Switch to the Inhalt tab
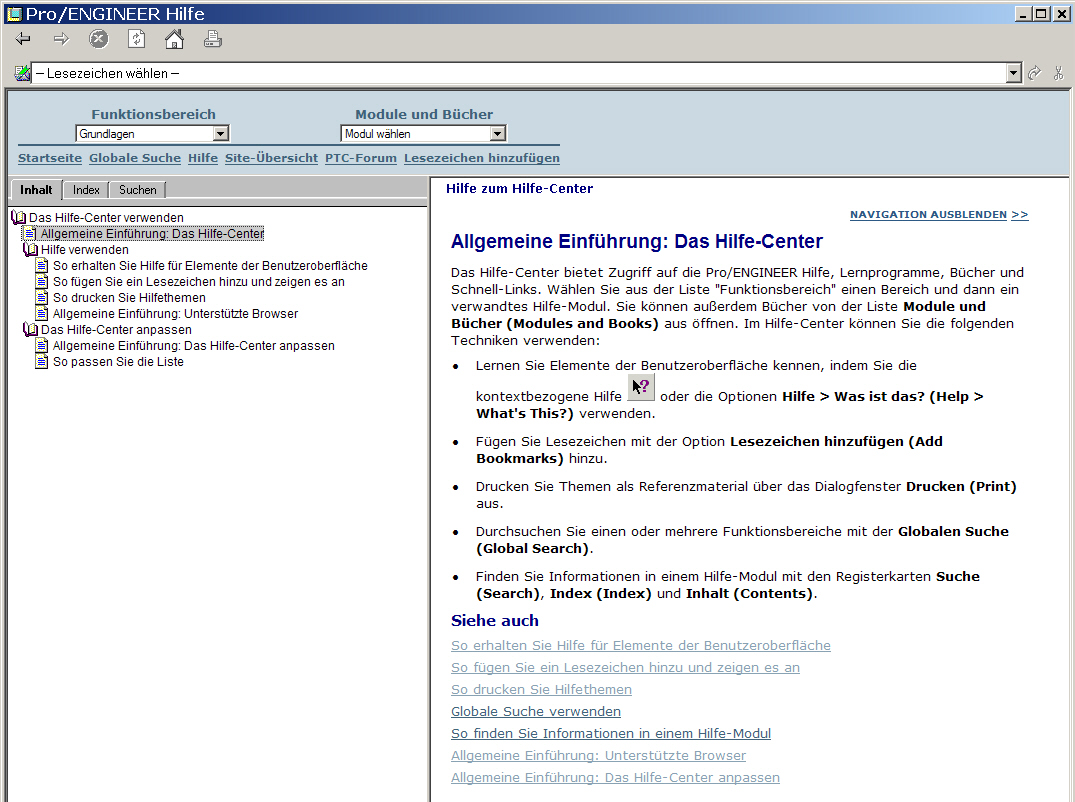The image size is (1075, 802). 36,190
